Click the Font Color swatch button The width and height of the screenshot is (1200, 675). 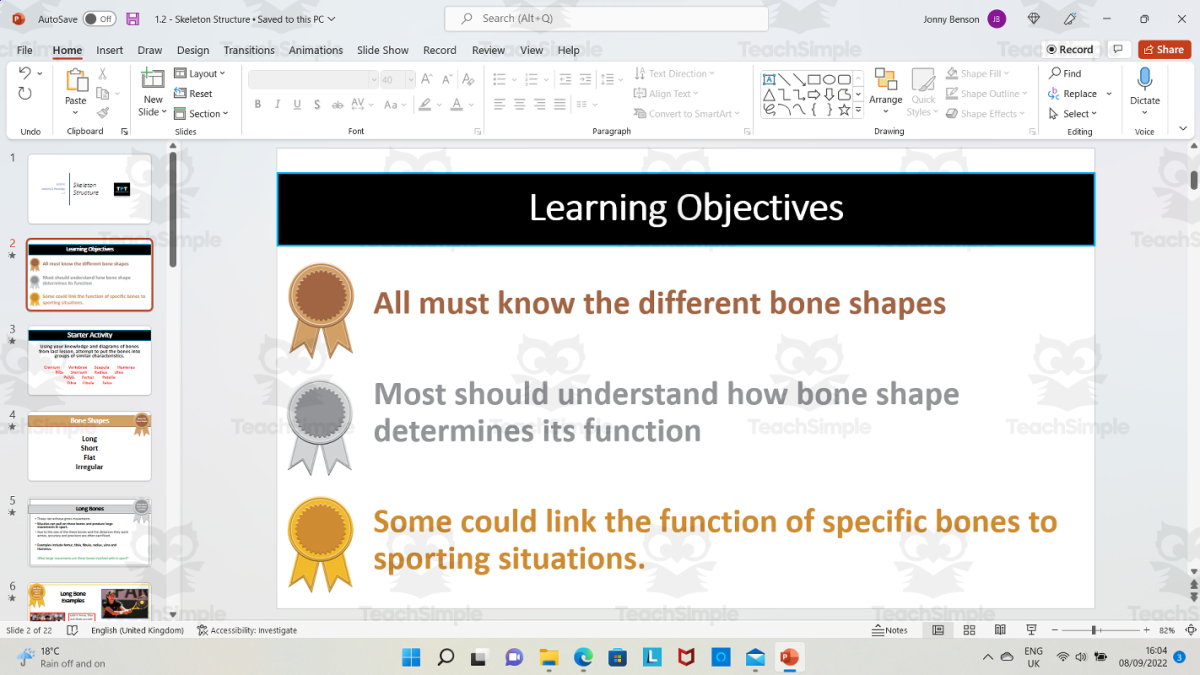click(x=457, y=104)
